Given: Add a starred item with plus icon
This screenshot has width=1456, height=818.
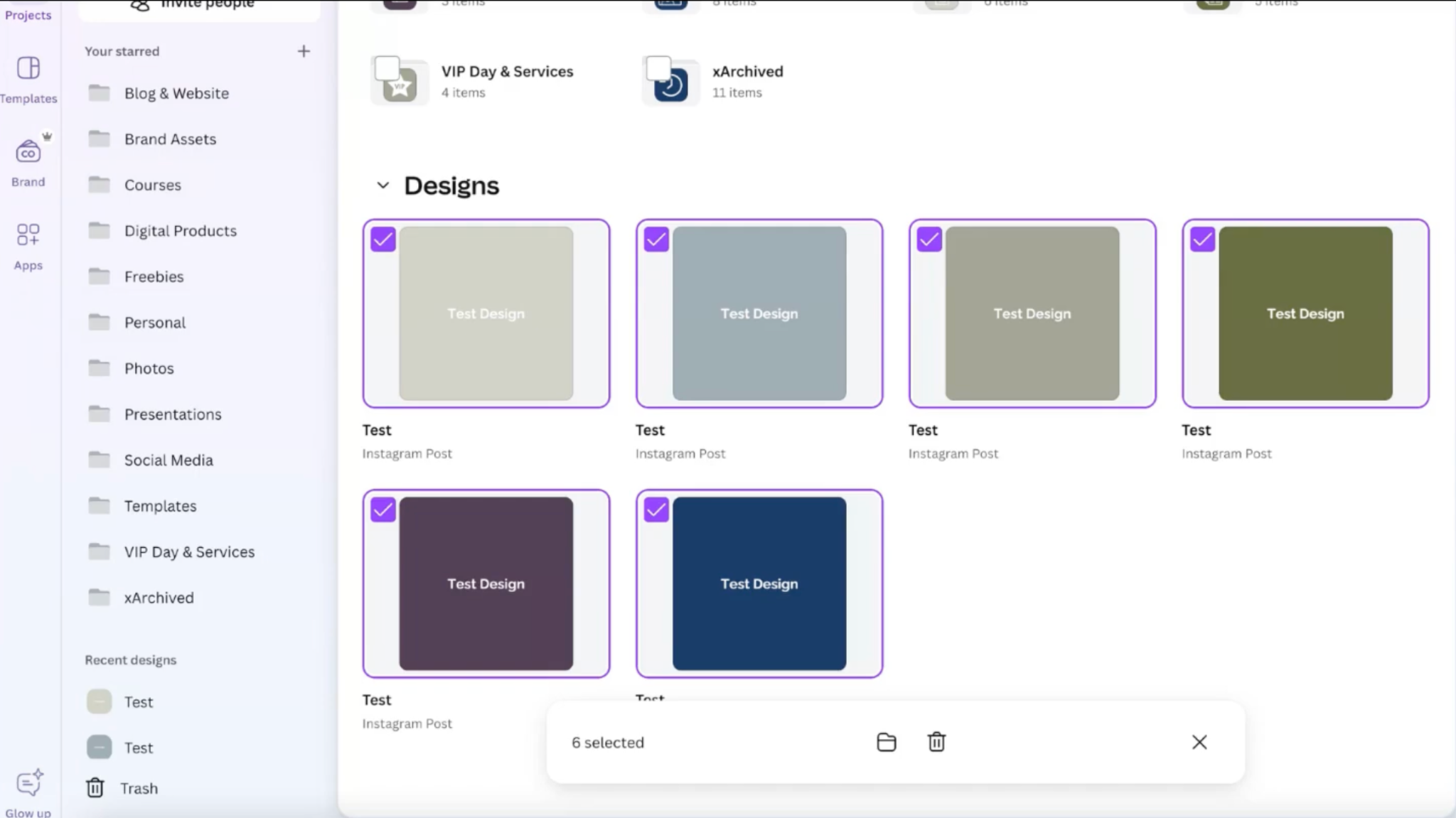Looking at the screenshot, I should pos(304,51).
